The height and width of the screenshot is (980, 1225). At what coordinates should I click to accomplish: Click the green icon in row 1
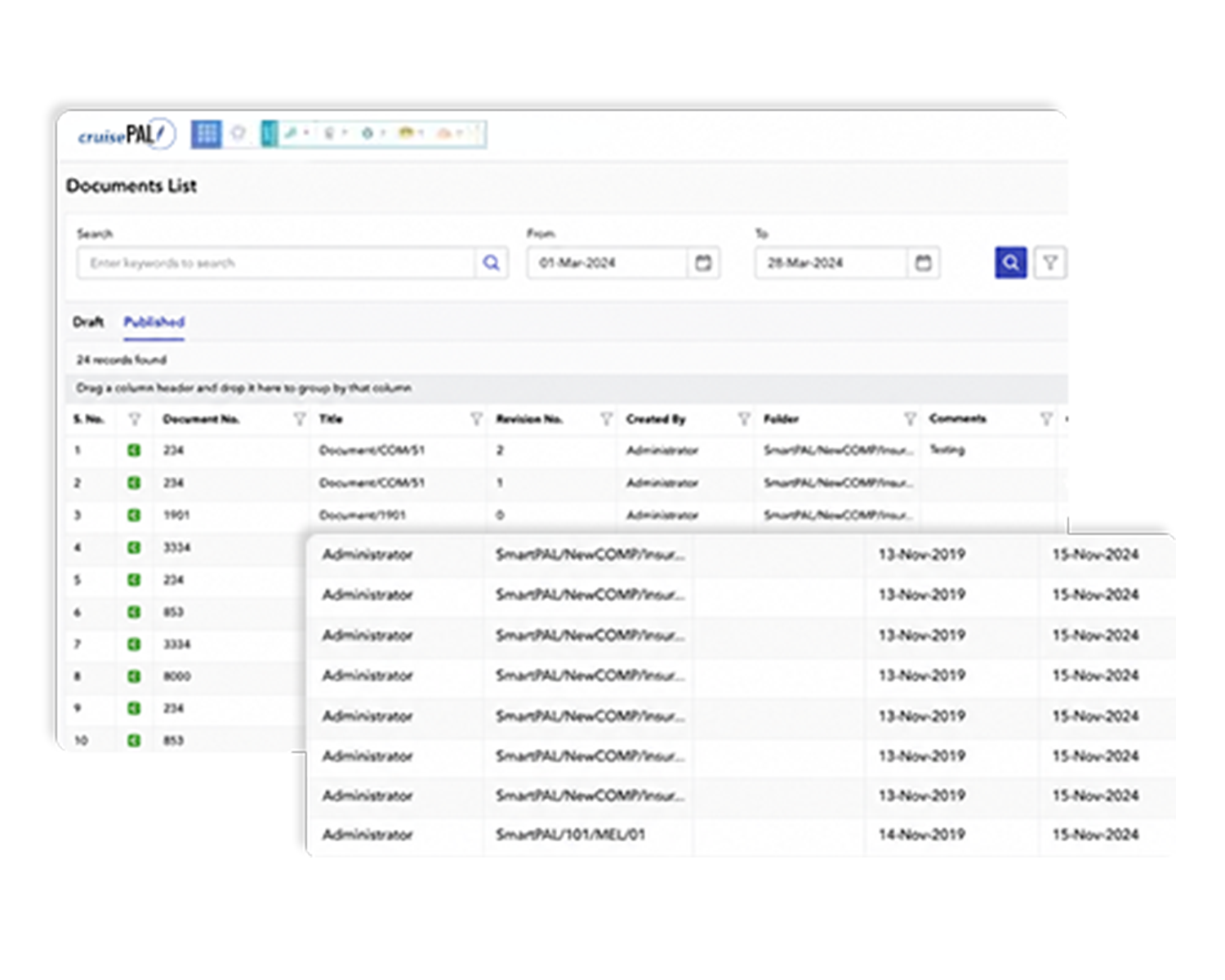click(134, 450)
